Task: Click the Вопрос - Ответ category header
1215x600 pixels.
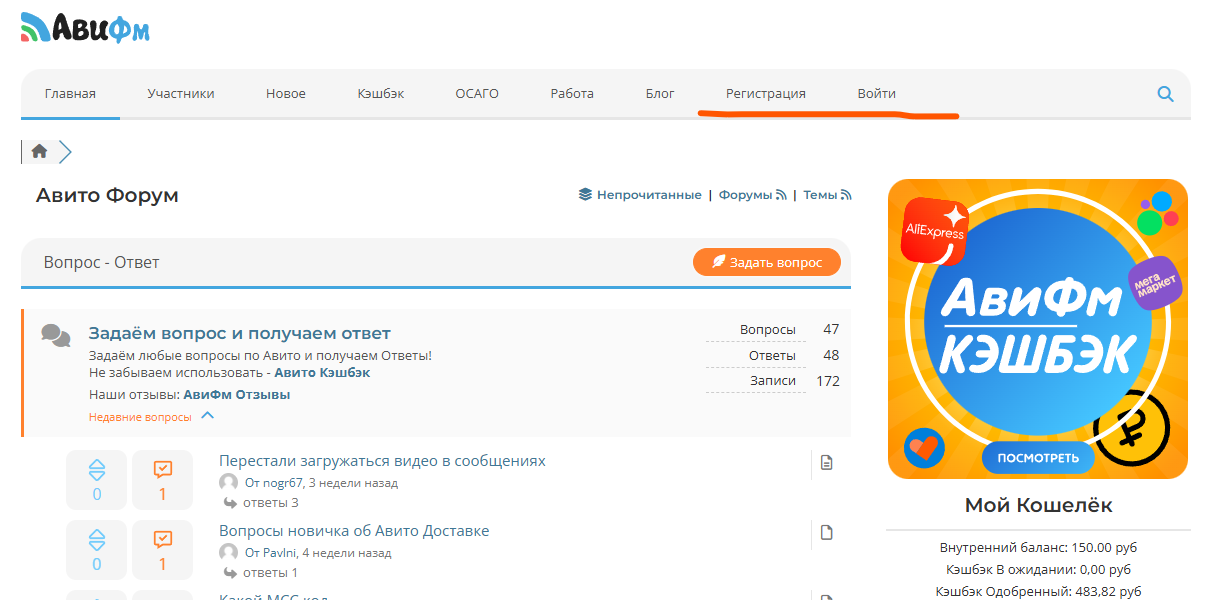Action: [102, 263]
